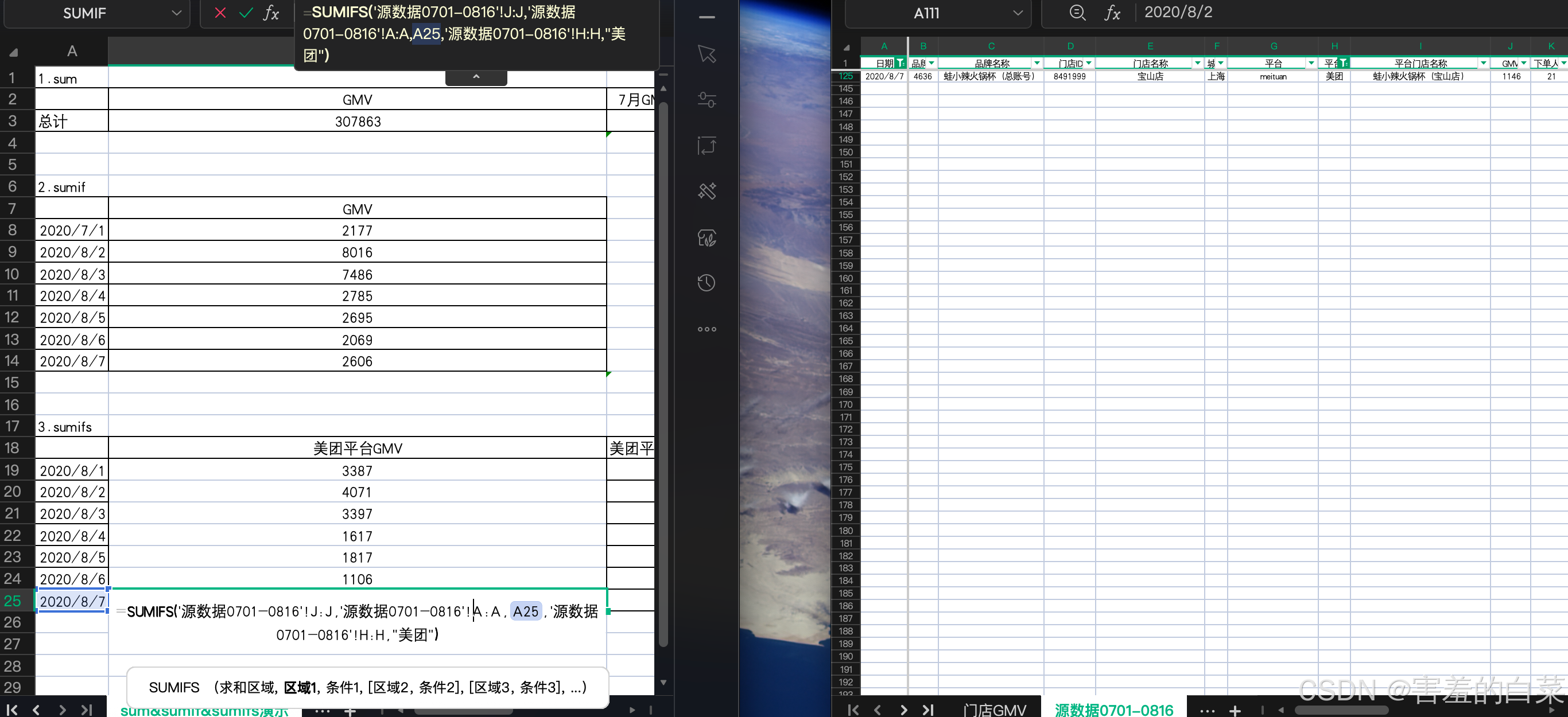Viewport: 1568px width, 717px height.
Task: Toggle the active filter on 日期 column
Action: [x=901, y=63]
